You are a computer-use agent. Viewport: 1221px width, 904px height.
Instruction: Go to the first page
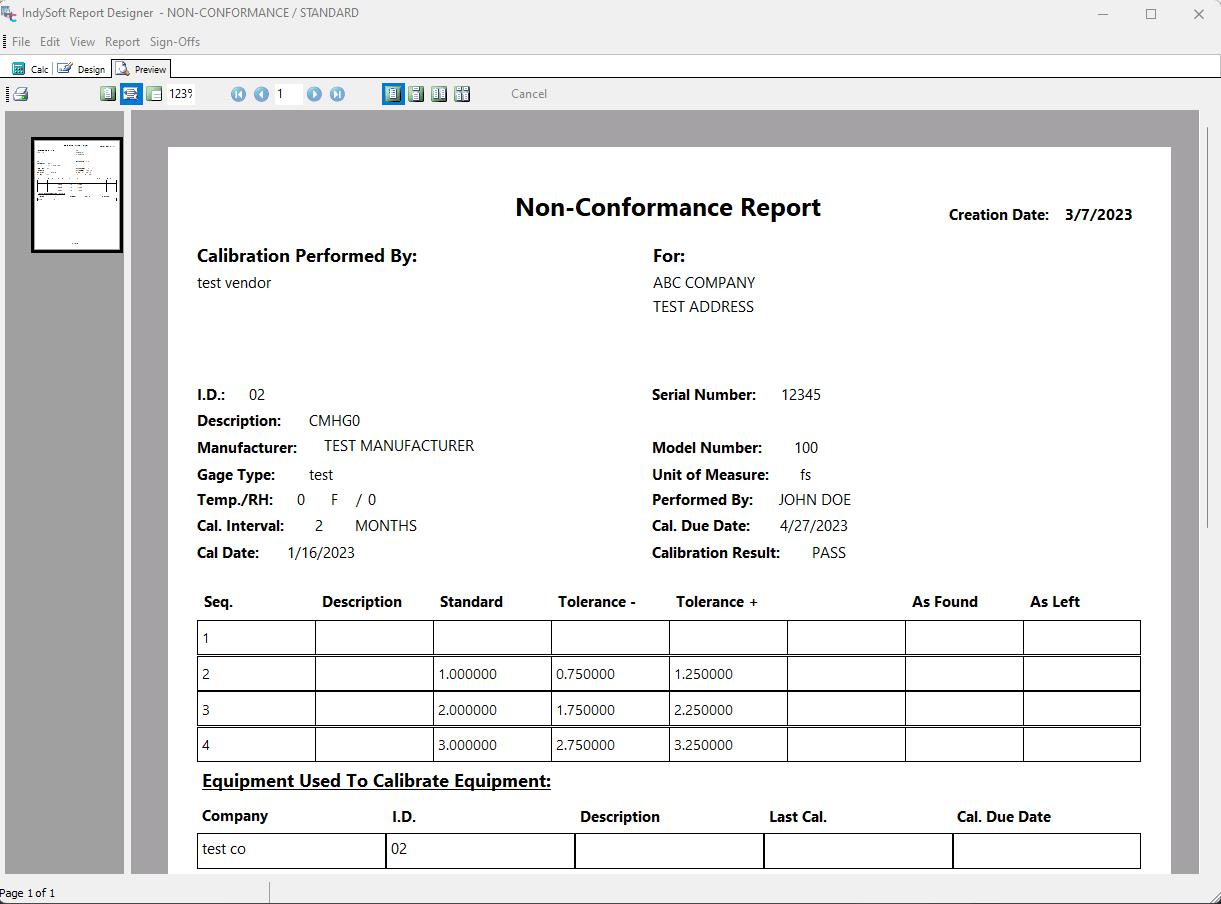tap(238, 94)
